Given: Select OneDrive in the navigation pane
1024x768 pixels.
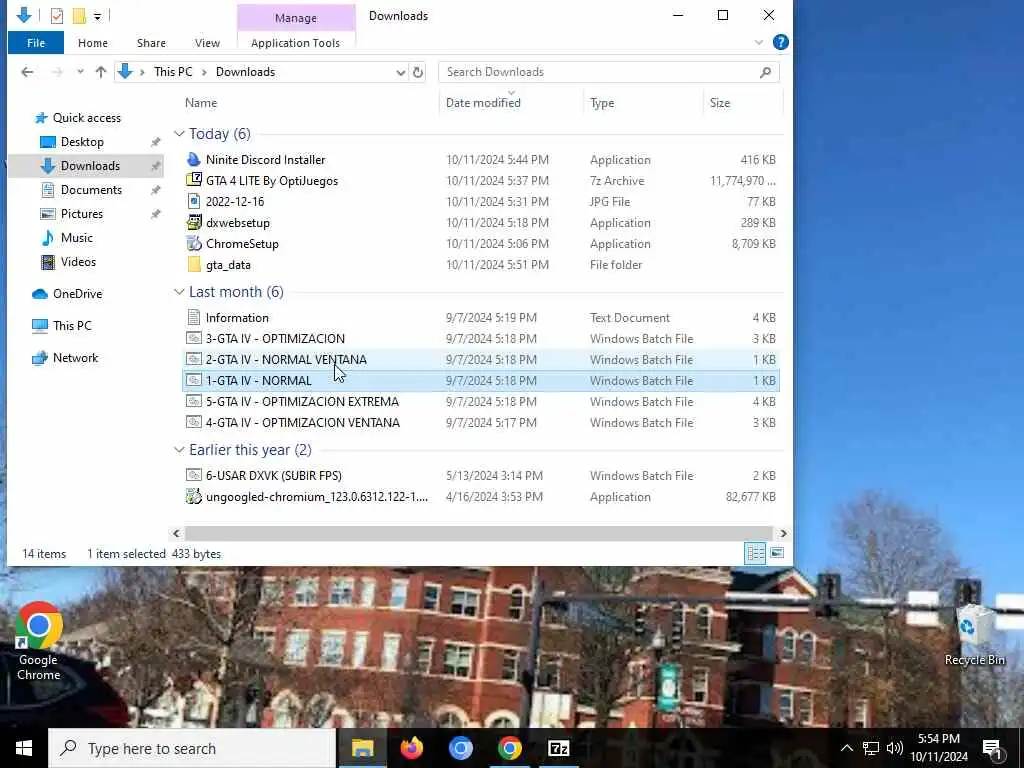Looking at the screenshot, I should 77,294.
